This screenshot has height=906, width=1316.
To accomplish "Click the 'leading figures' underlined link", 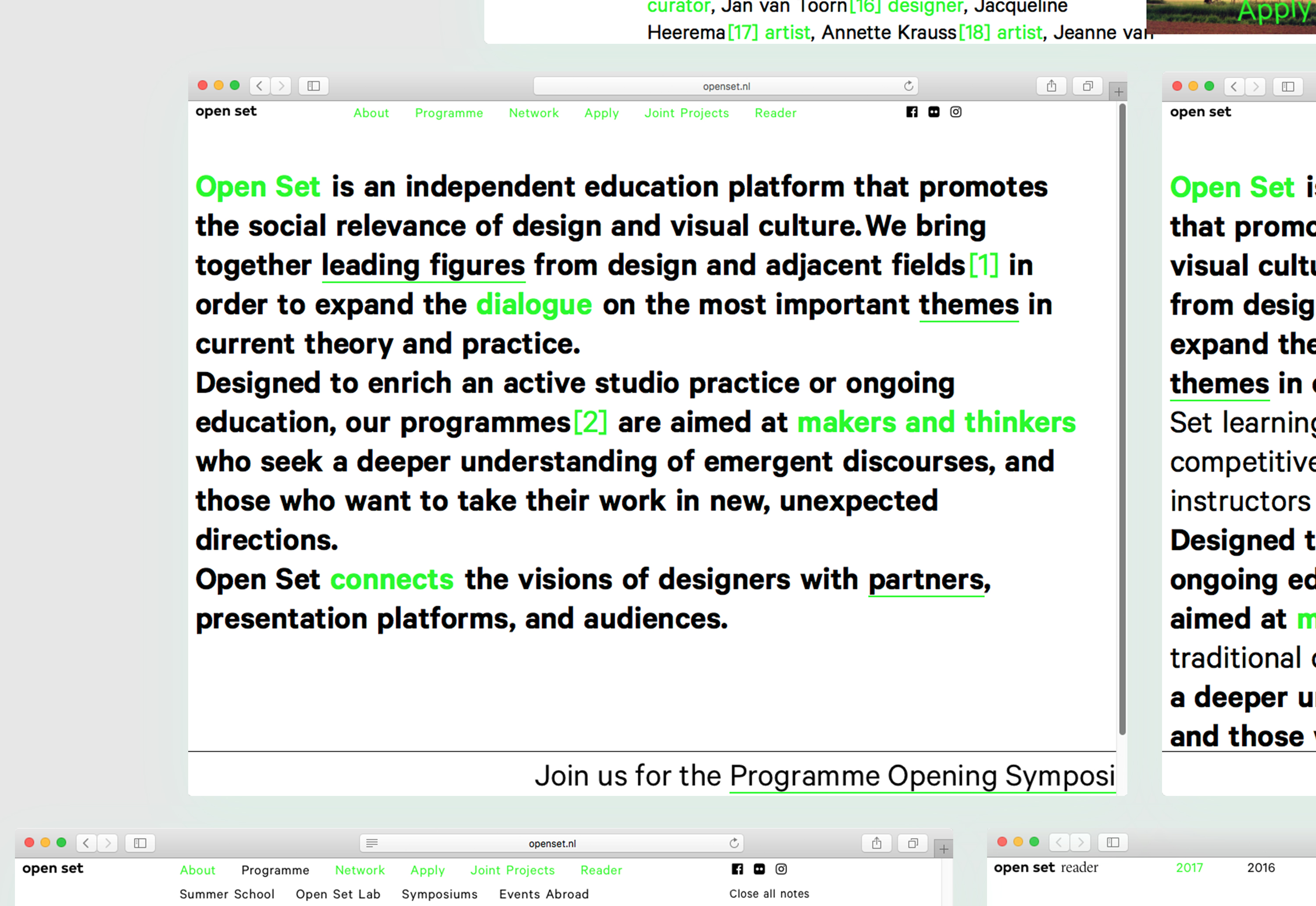I will point(423,266).
